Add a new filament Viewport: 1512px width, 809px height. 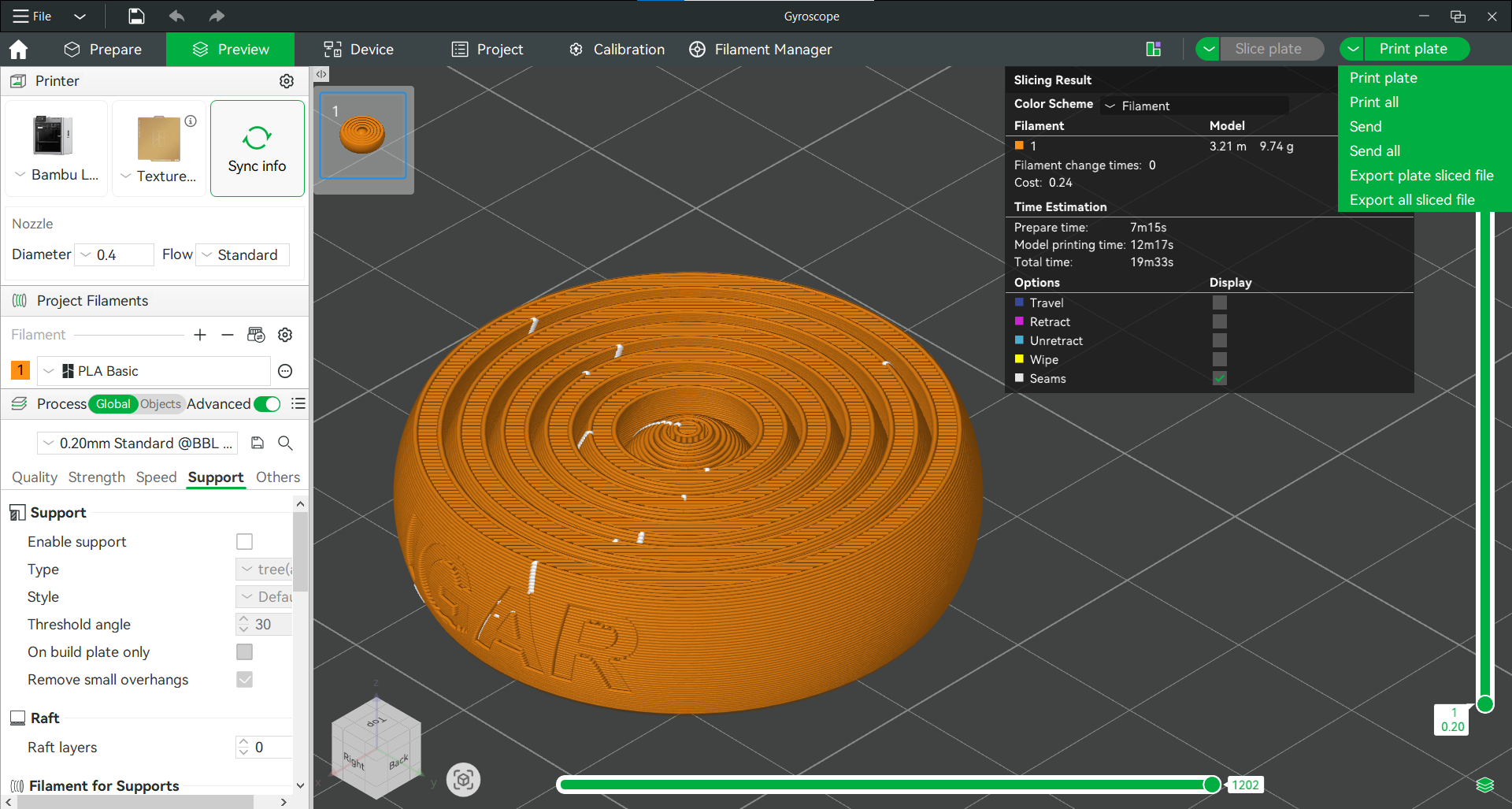tap(200, 335)
